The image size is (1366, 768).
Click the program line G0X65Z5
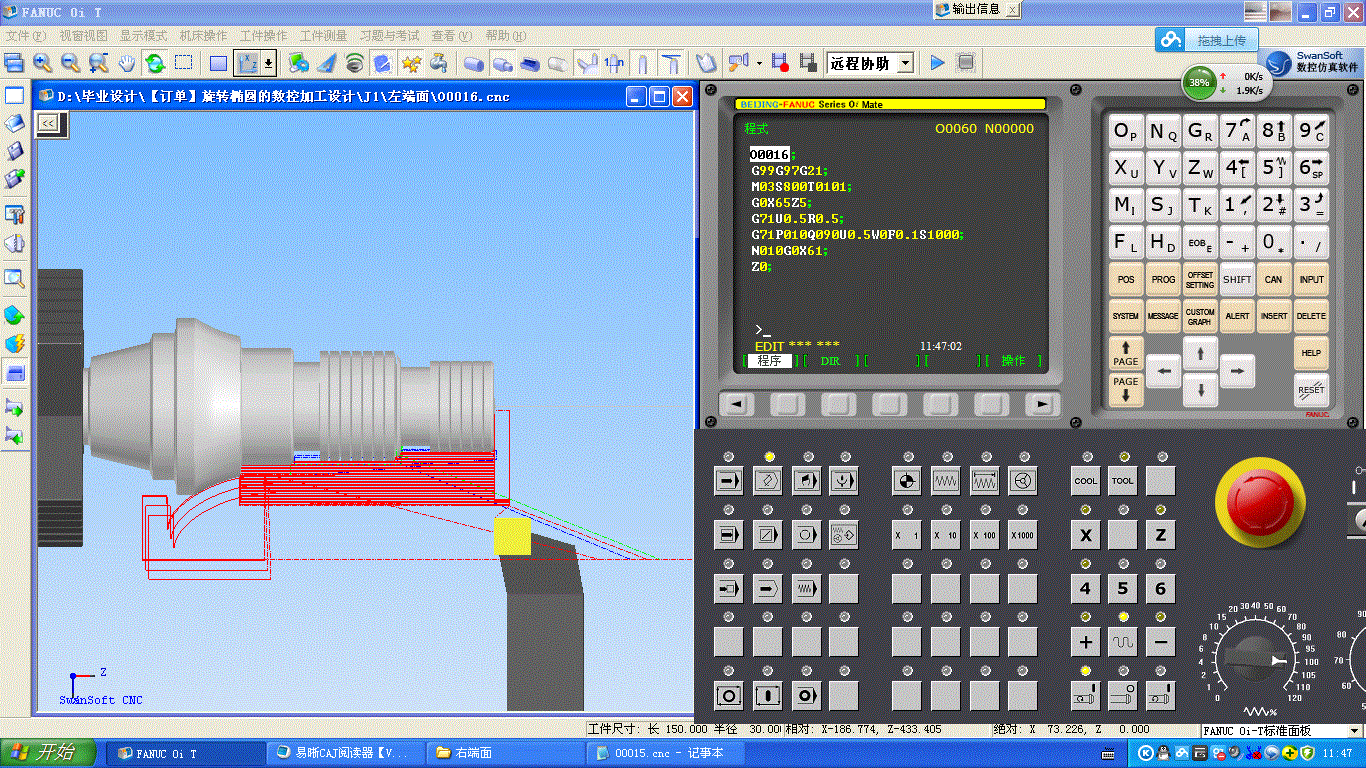[782, 202]
